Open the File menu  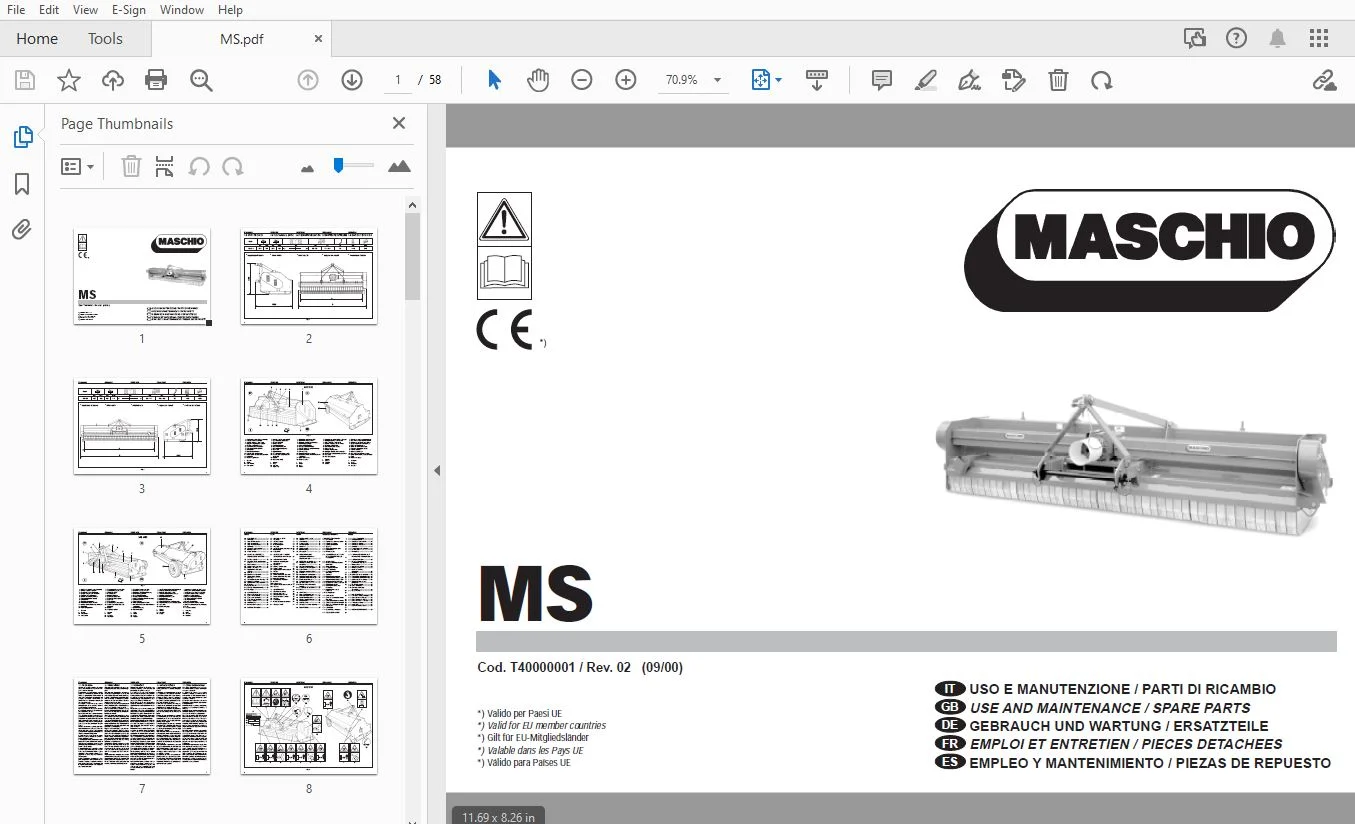tap(16, 10)
